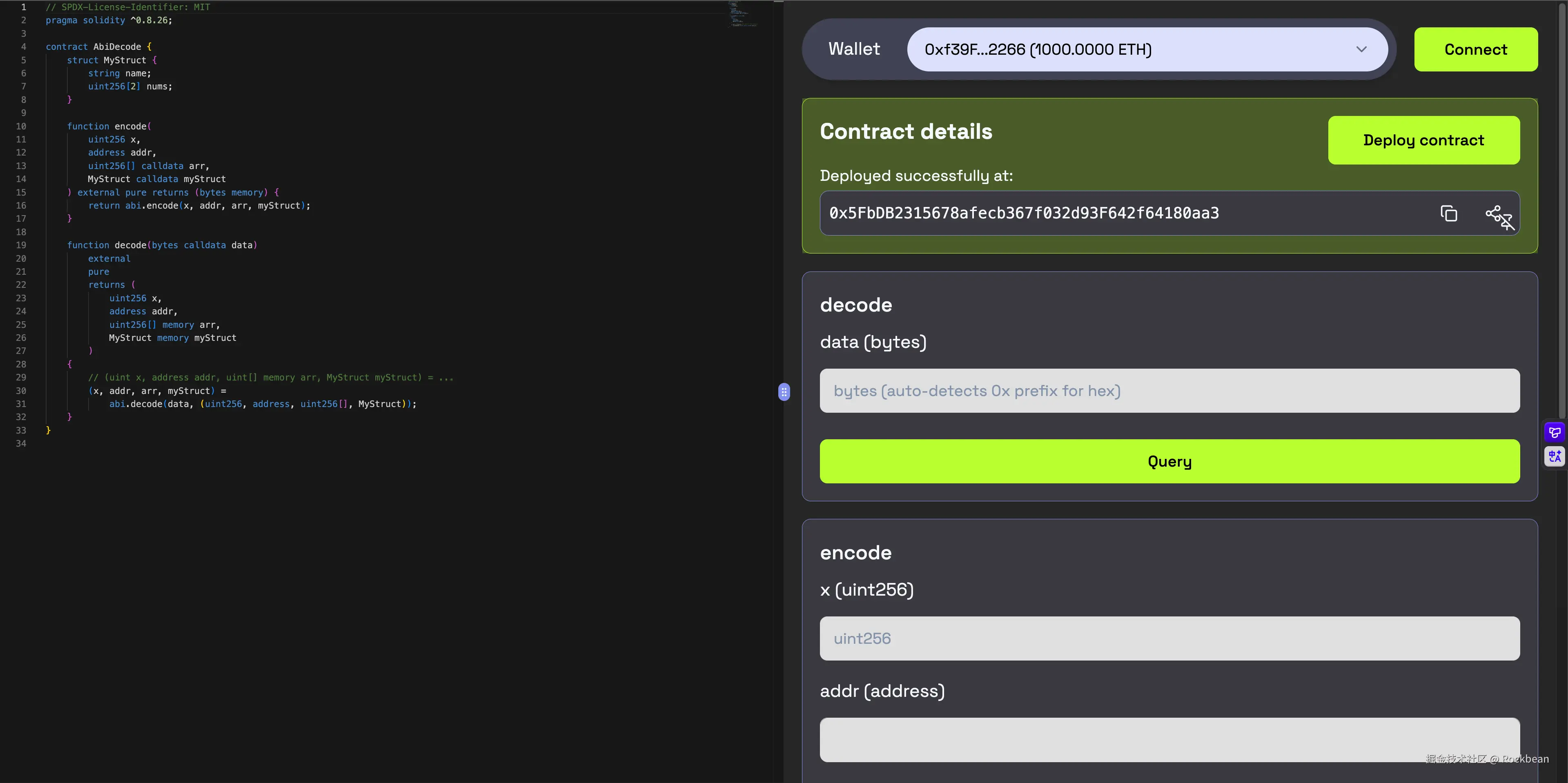Click the Query button under decode
Image resolution: width=1568 pixels, height=783 pixels.
[1169, 461]
